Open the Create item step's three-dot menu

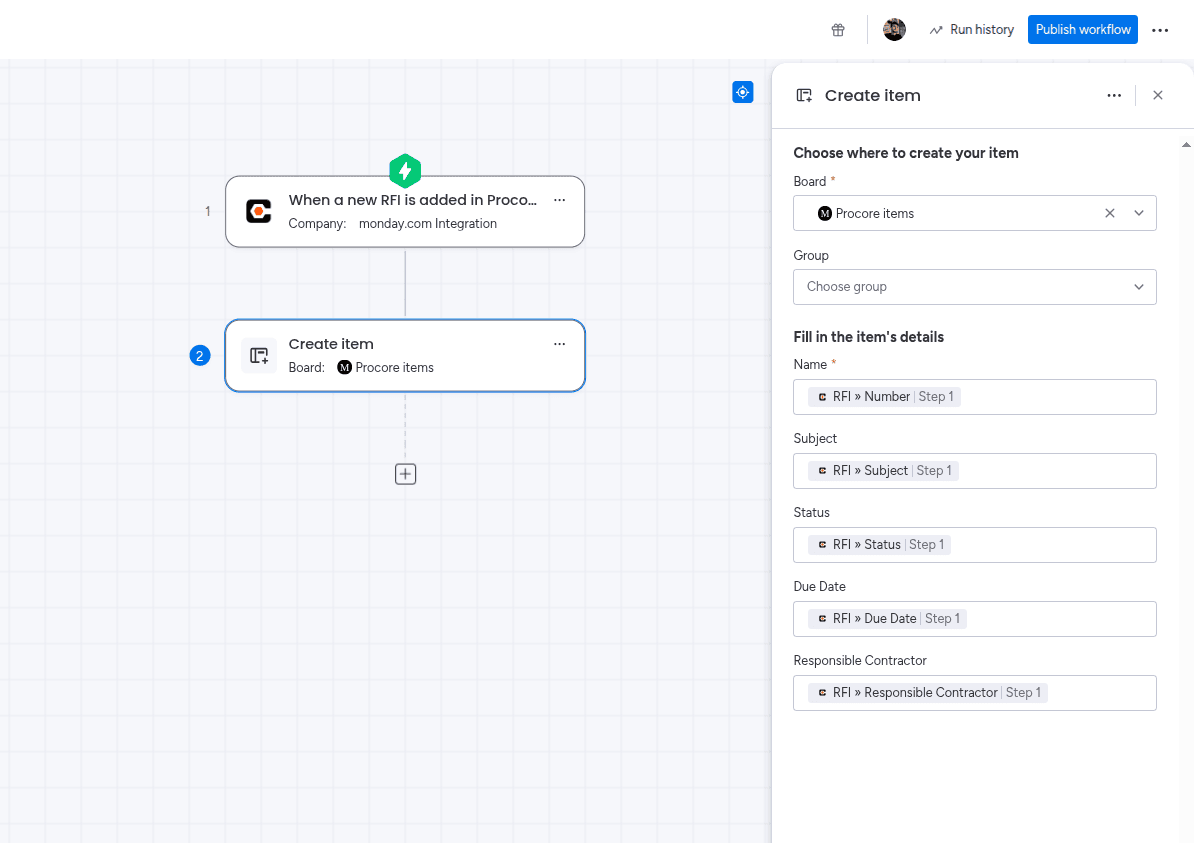point(560,343)
